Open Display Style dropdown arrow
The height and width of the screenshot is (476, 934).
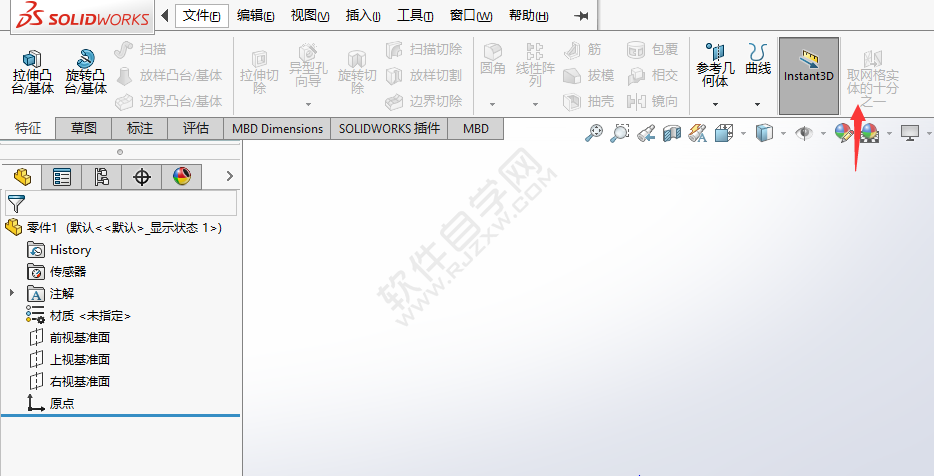783,133
